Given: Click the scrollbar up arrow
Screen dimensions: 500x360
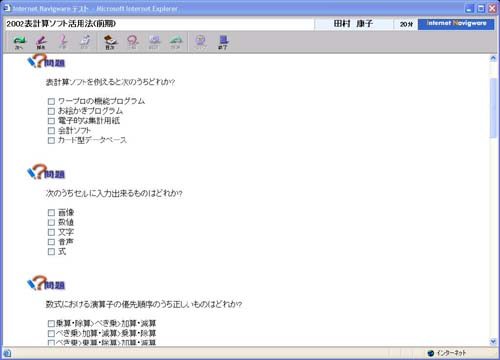Looking at the screenshot, I should point(493,58).
